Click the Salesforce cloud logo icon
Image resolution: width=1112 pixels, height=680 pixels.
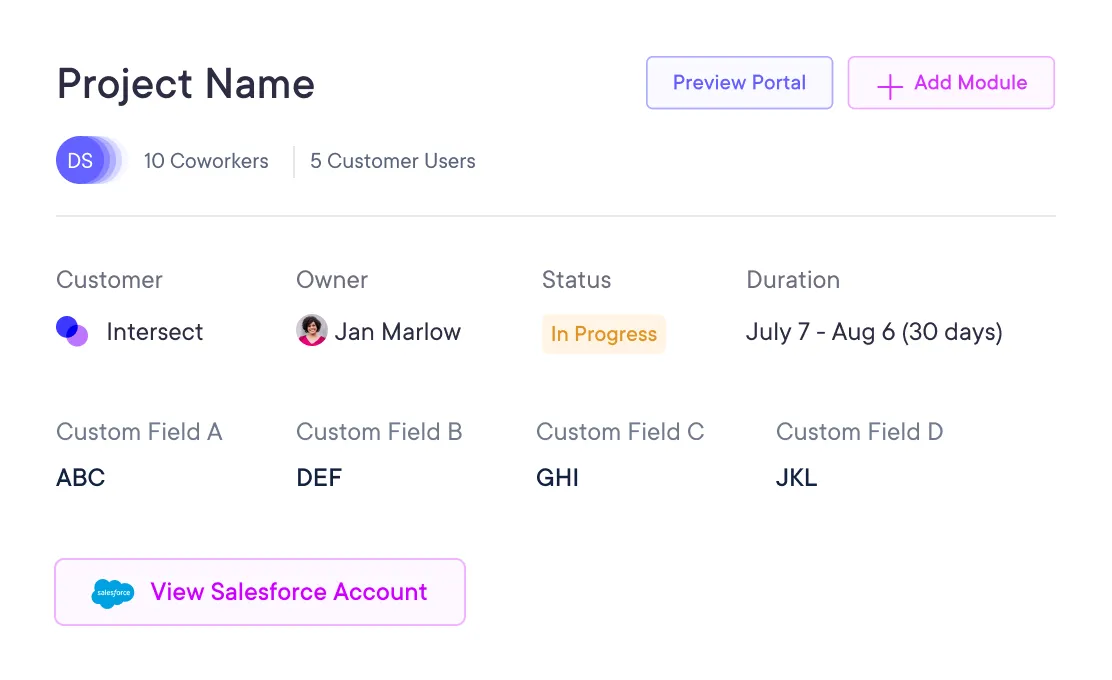tap(112, 593)
